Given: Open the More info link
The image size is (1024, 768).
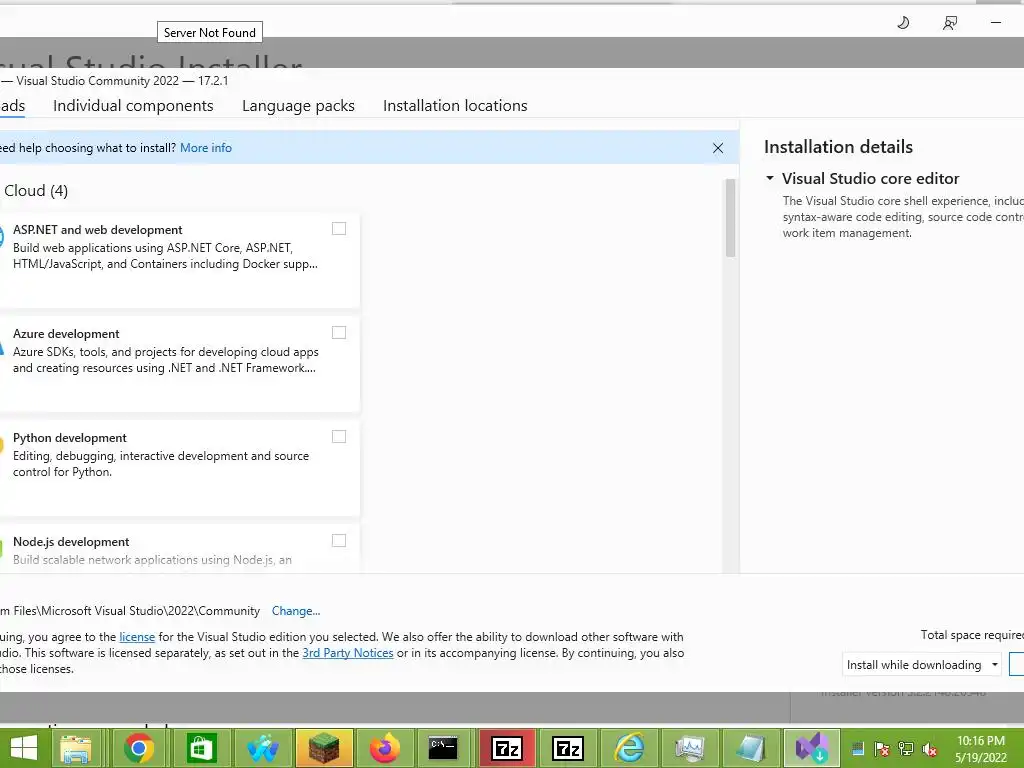Looking at the screenshot, I should [x=206, y=148].
